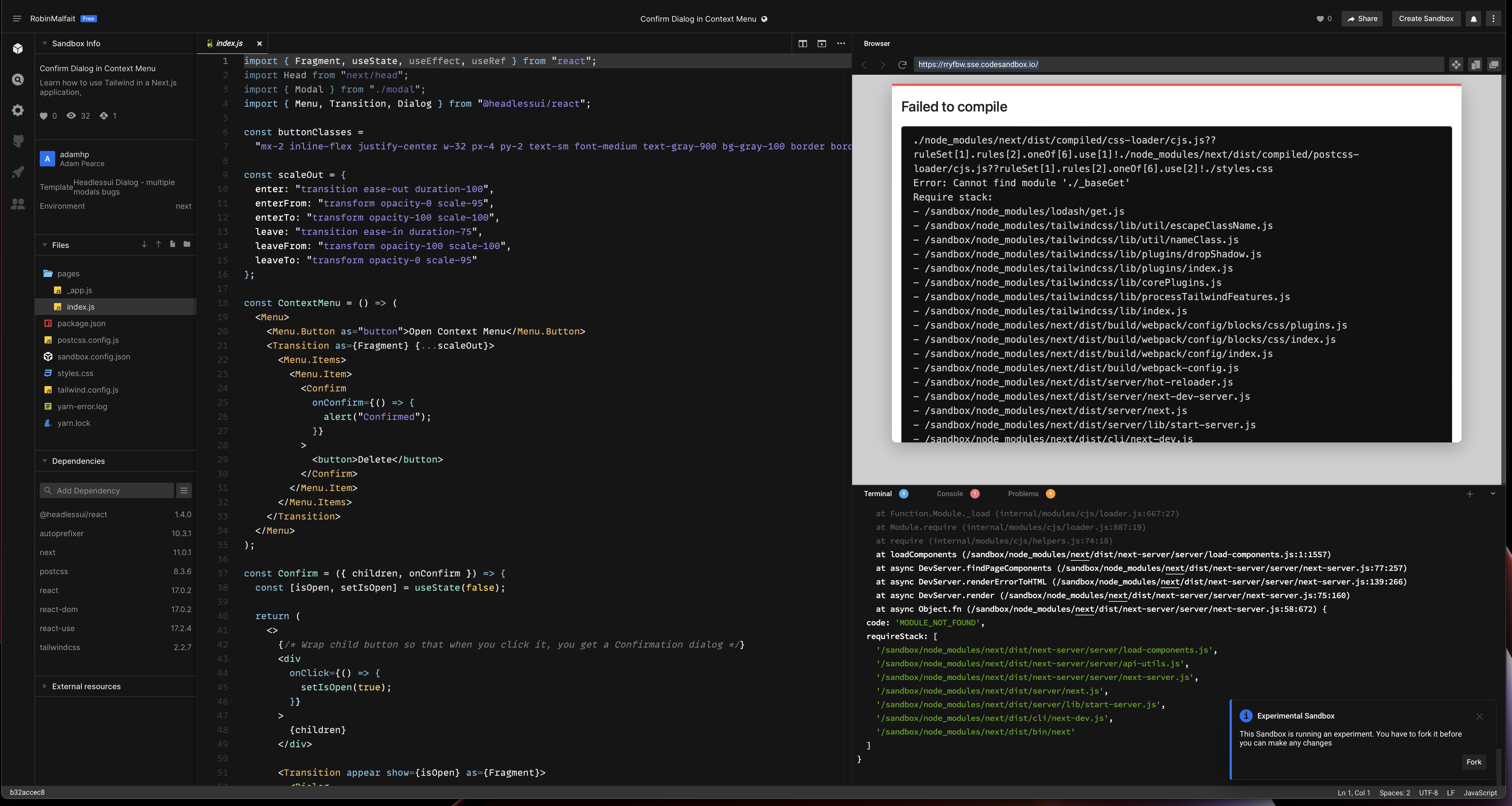Open the editor more-actions ellipsis menu
1512x806 pixels.
point(841,43)
